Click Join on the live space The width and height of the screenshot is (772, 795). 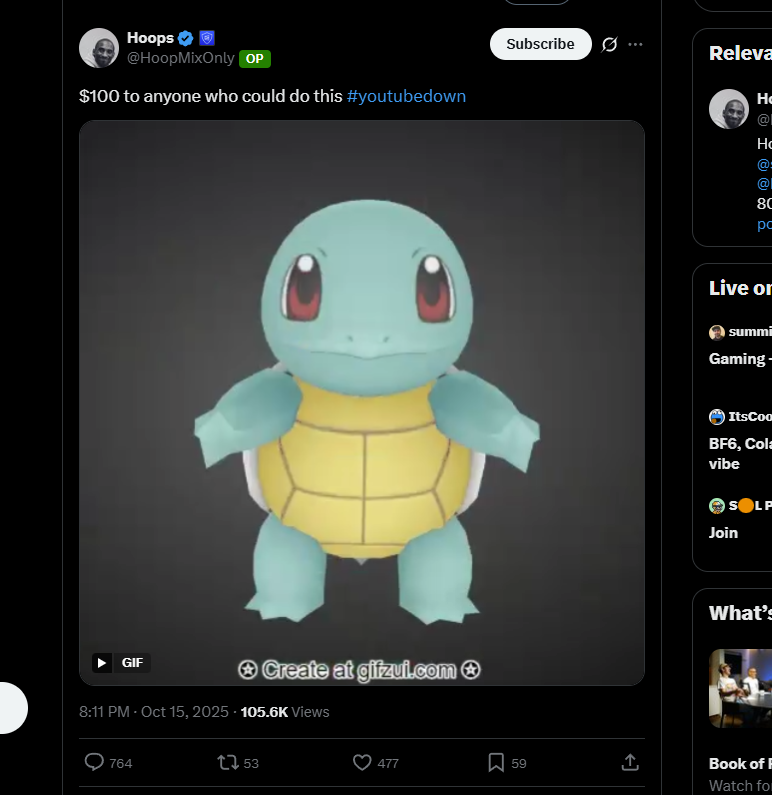(723, 533)
